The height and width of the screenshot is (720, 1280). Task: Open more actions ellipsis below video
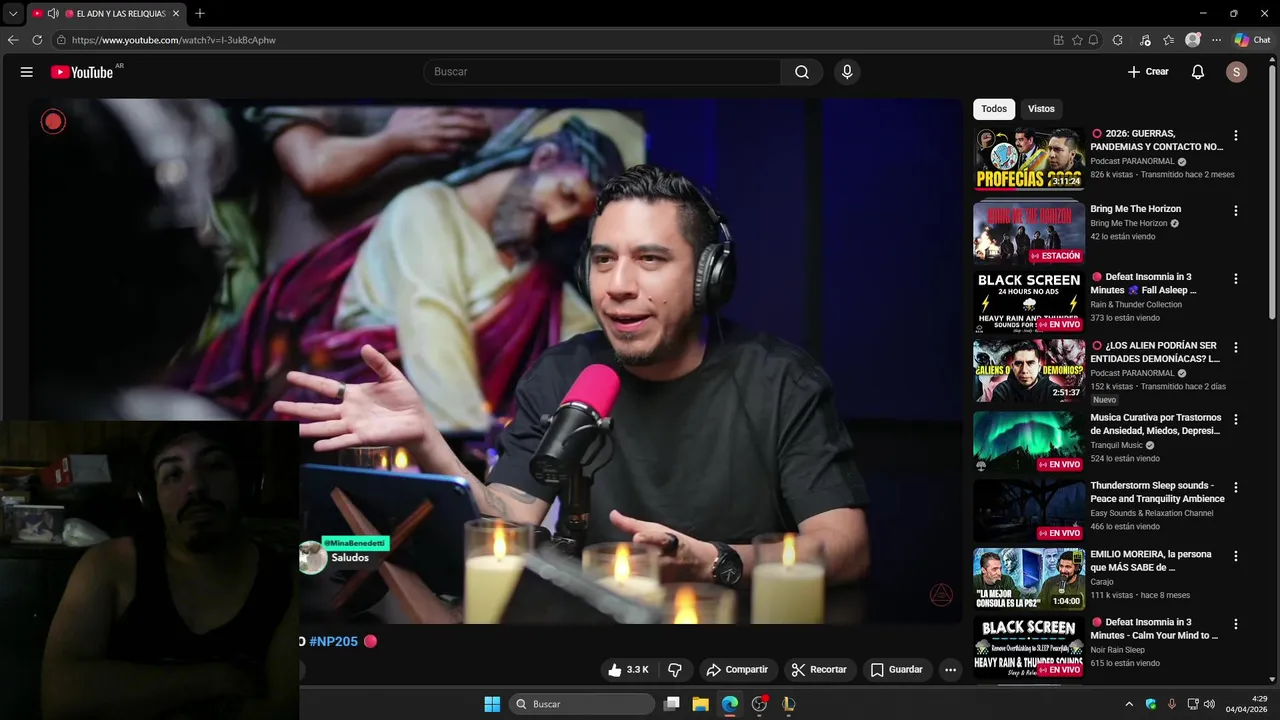tap(951, 670)
